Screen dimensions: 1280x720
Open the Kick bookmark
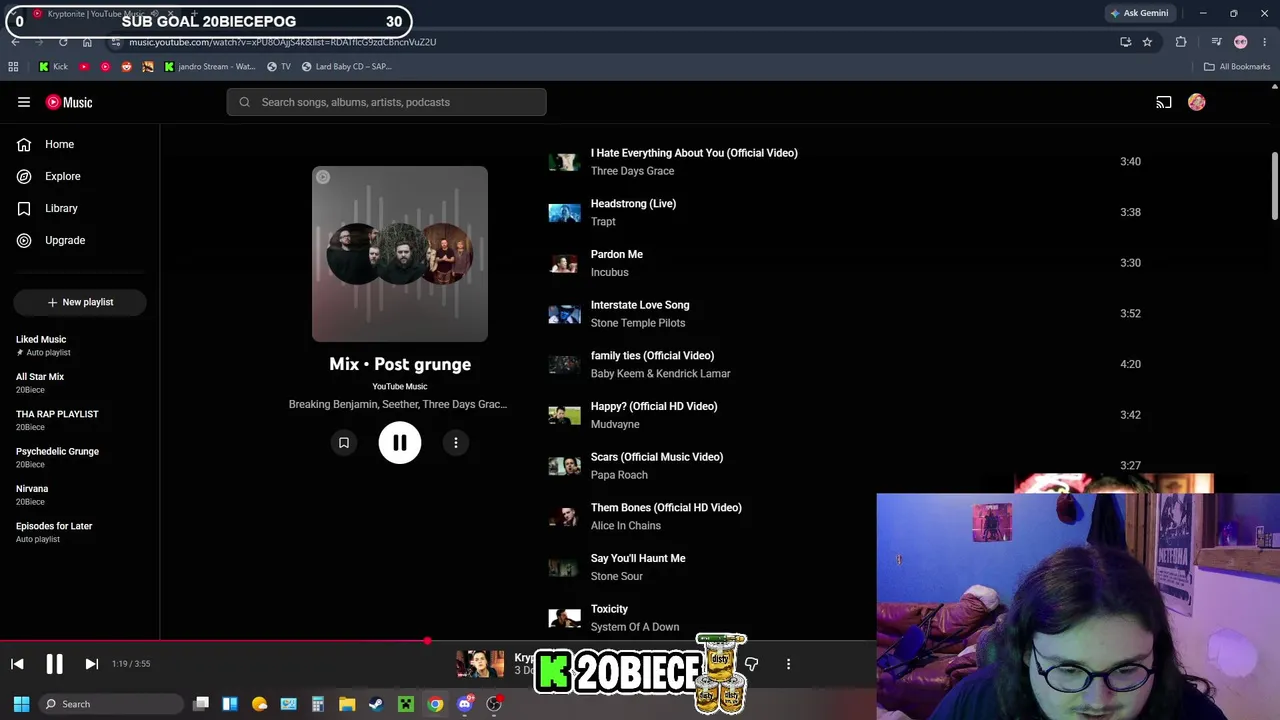(53, 67)
